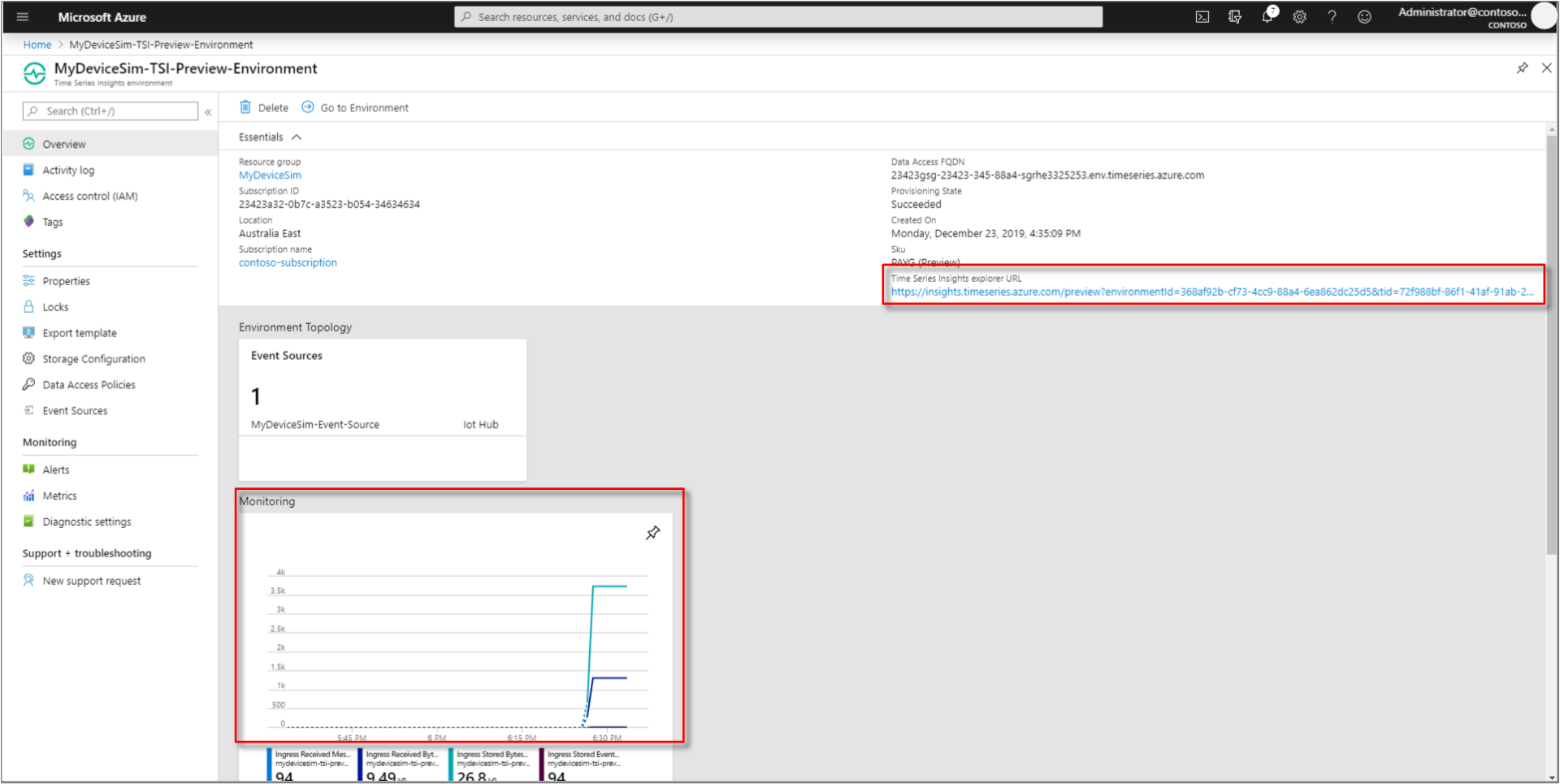
Task: Open the portal settings gear
Action: [x=1298, y=16]
